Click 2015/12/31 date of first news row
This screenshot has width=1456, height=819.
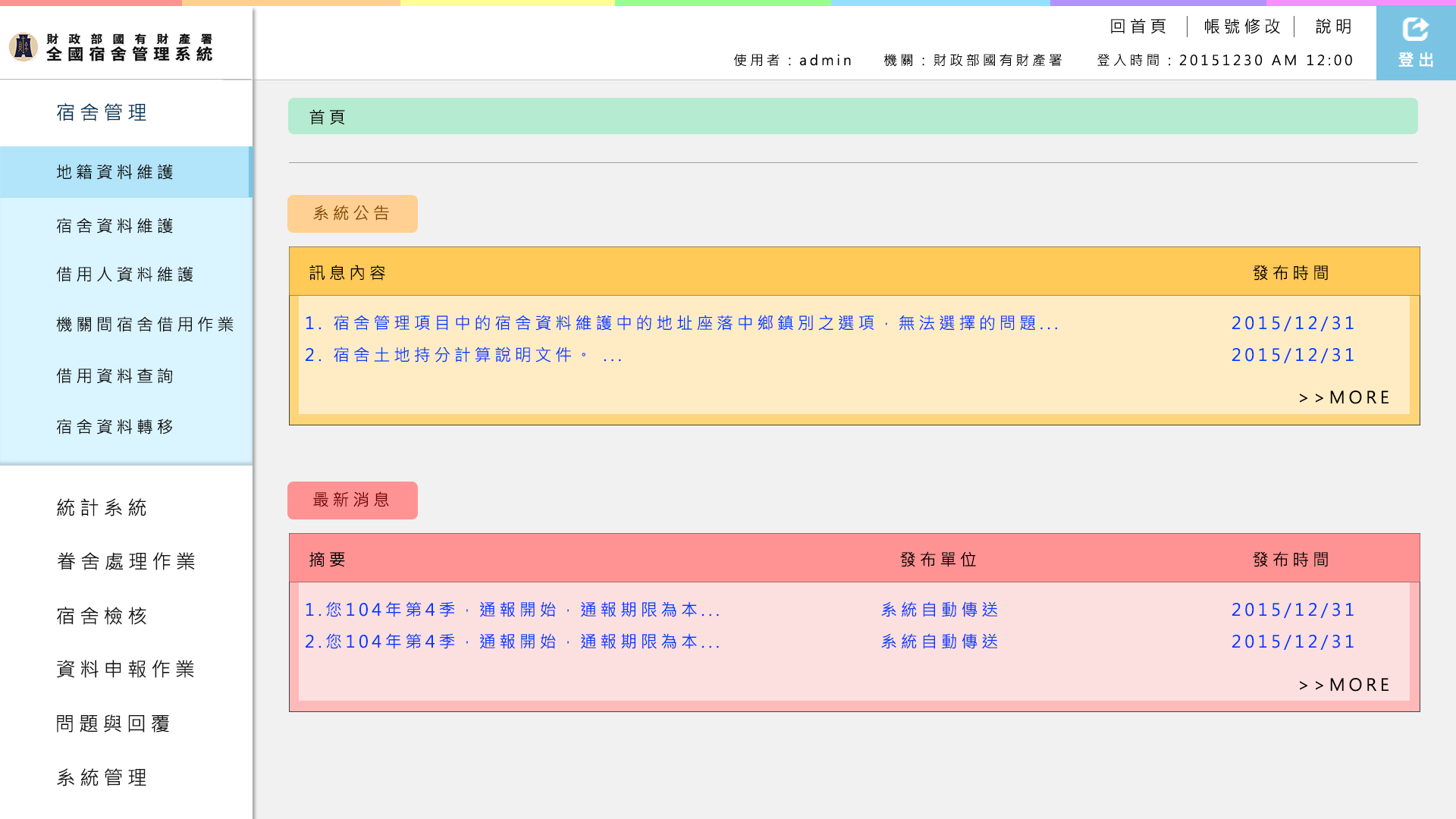(1293, 610)
